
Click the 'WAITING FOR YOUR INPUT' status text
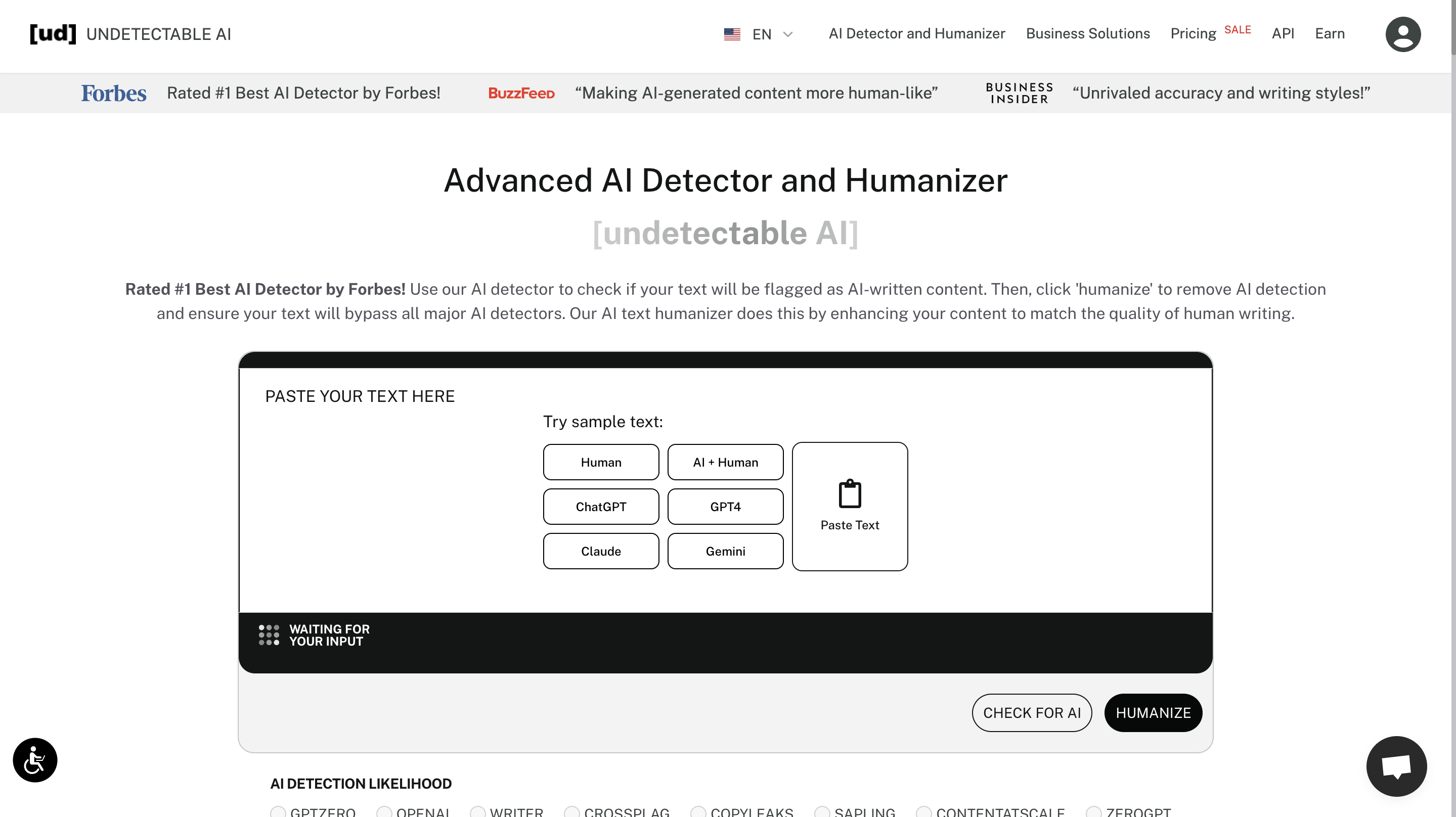tap(329, 635)
